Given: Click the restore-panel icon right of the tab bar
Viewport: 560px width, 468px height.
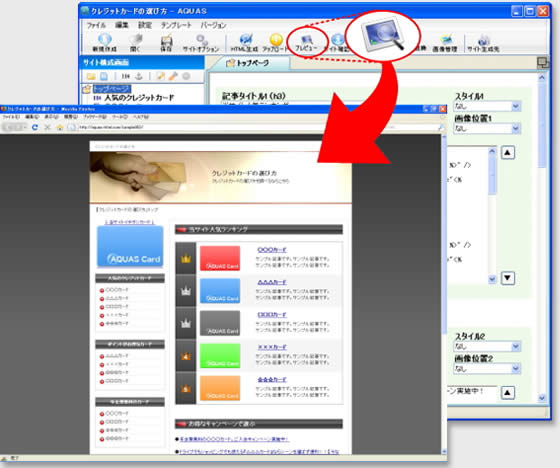Looking at the screenshot, I should click(543, 63).
